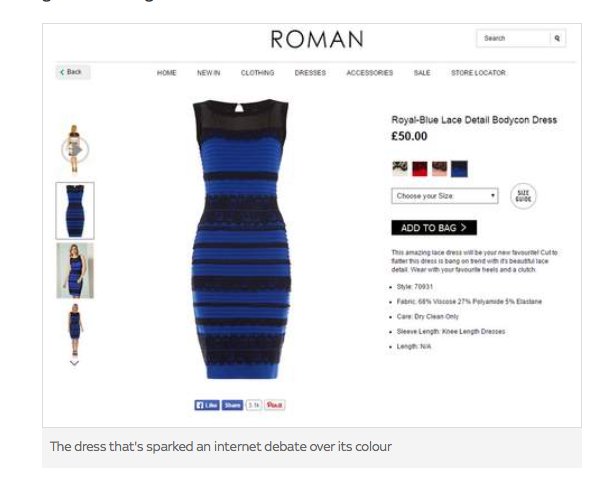Click the Add to Bag button
The height and width of the screenshot is (477, 596).
[x=434, y=228]
